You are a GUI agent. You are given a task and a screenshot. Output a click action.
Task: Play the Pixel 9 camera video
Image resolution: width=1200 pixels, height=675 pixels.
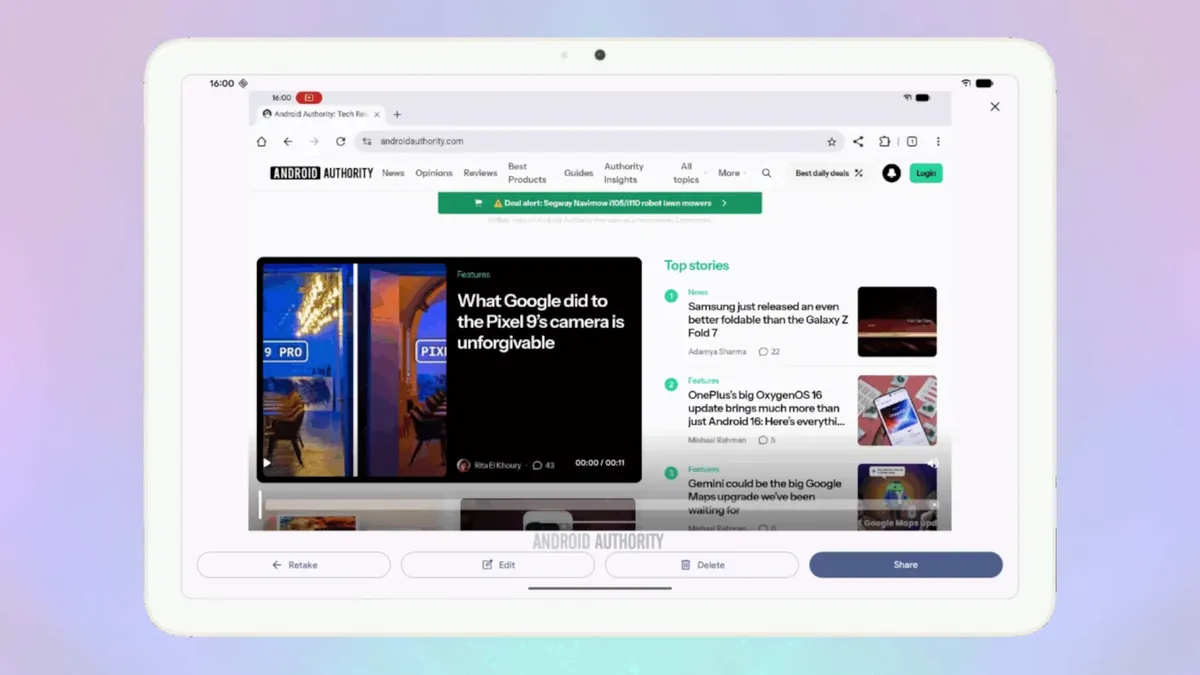click(267, 463)
